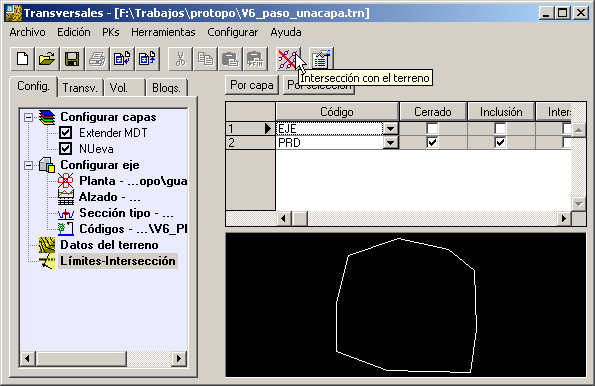
Task: Uncheck Cerrado for the PRD row
Action: tap(432, 143)
